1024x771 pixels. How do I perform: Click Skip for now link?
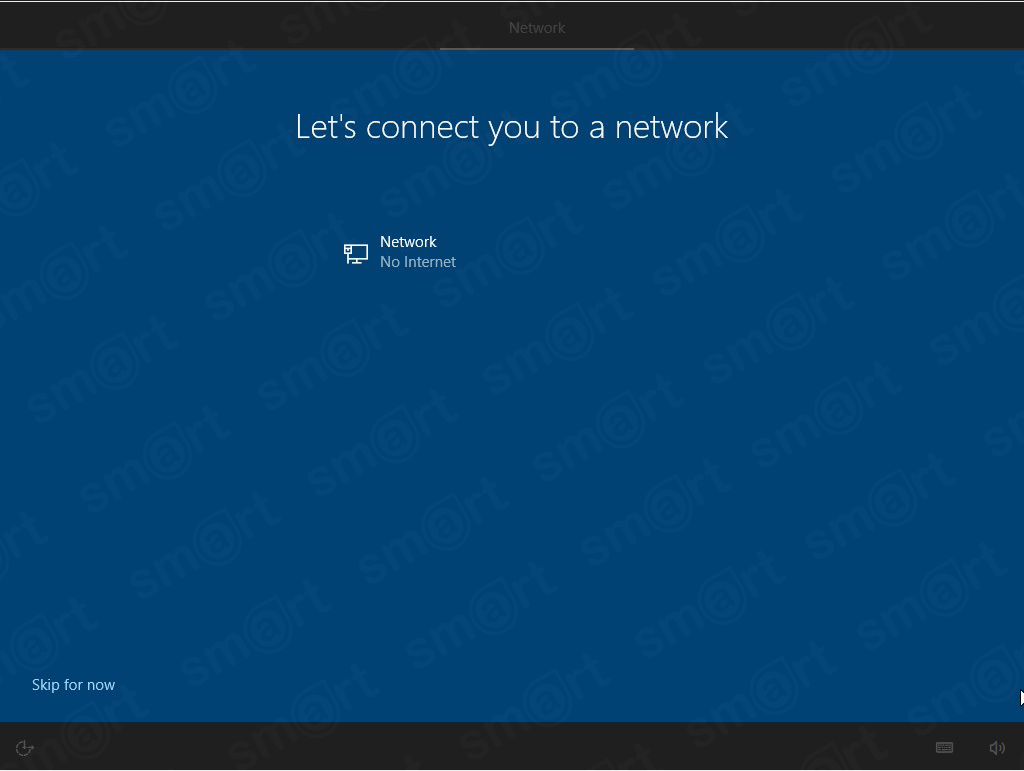(73, 685)
